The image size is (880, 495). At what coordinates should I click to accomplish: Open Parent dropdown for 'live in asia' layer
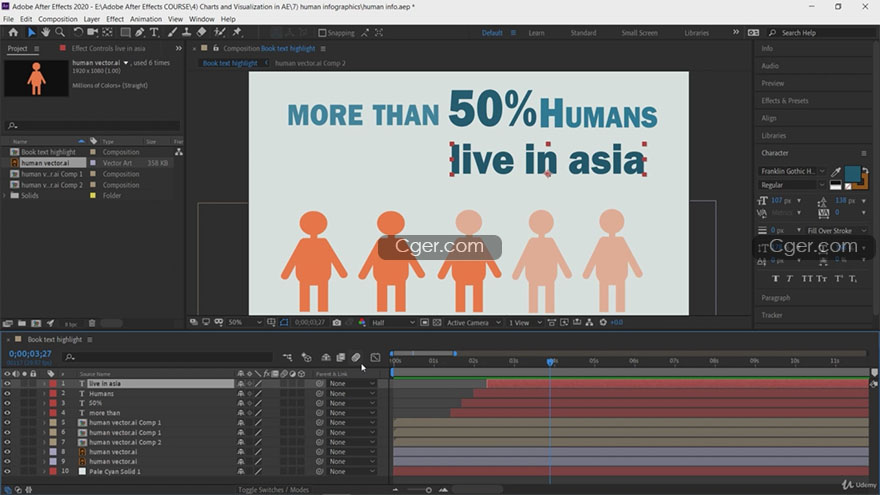point(352,384)
